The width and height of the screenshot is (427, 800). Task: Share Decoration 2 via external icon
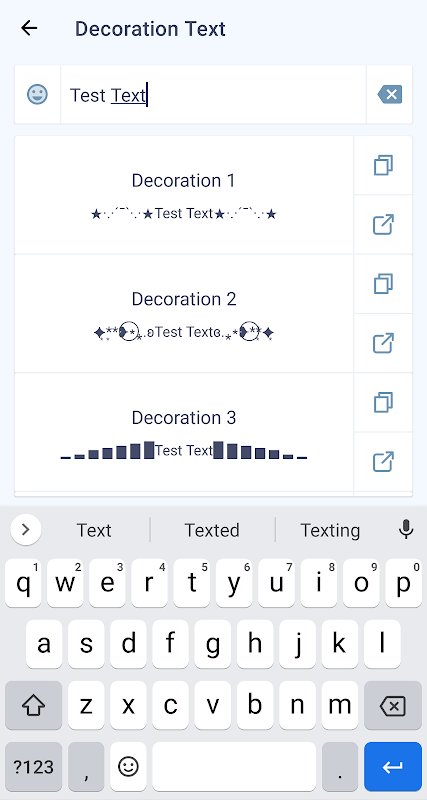[383, 343]
